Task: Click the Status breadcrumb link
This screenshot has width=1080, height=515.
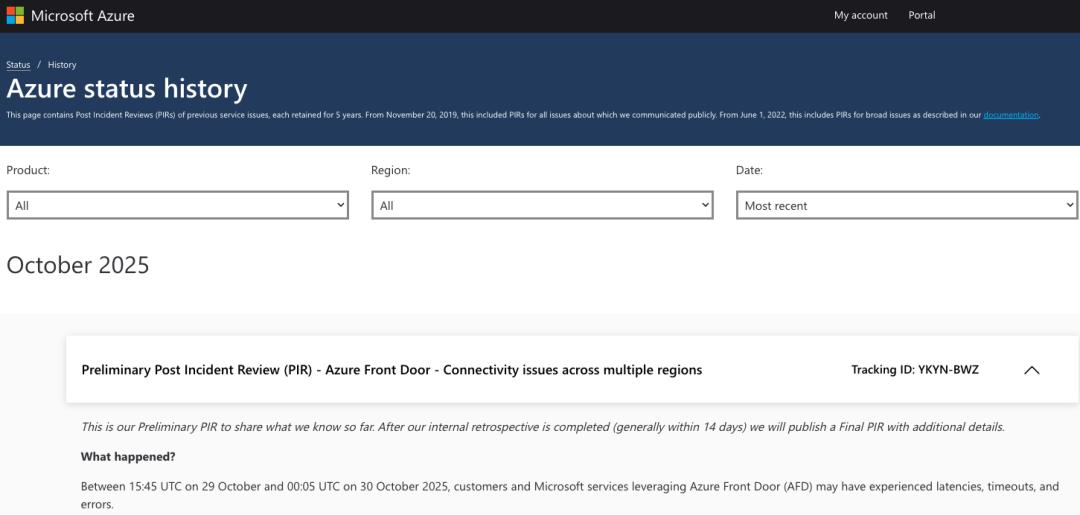Action: pyautogui.click(x=18, y=65)
